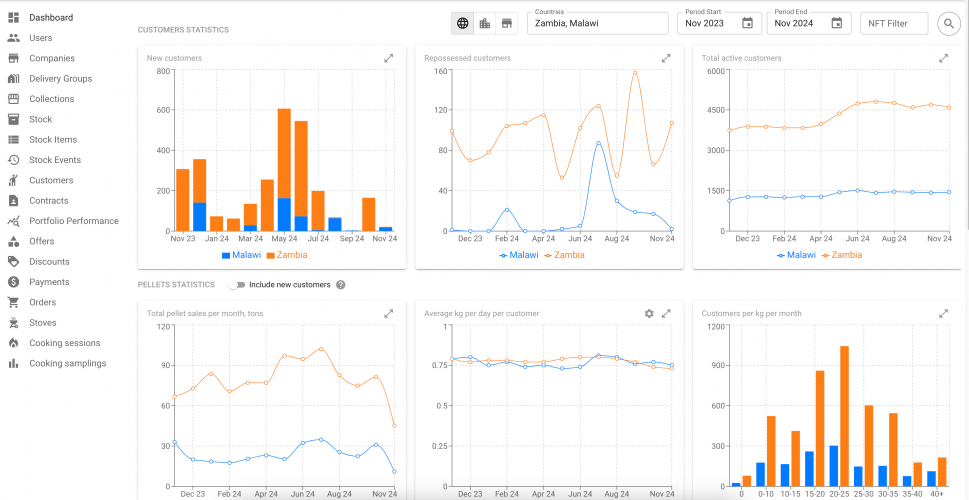Click help icon beside Include new customers
Screen dimensions: 969x500
pyautogui.click(x=341, y=285)
